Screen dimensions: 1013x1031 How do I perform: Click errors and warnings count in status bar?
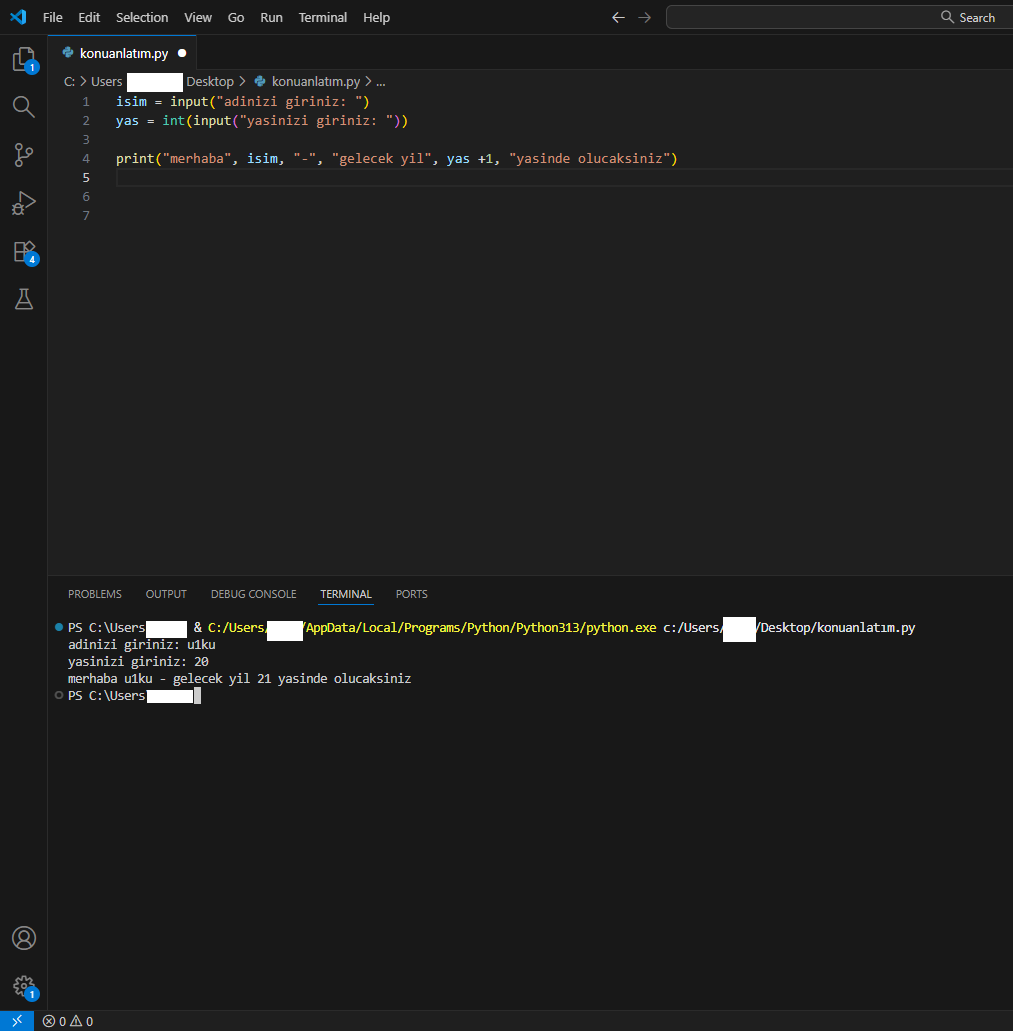click(x=68, y=1021)
